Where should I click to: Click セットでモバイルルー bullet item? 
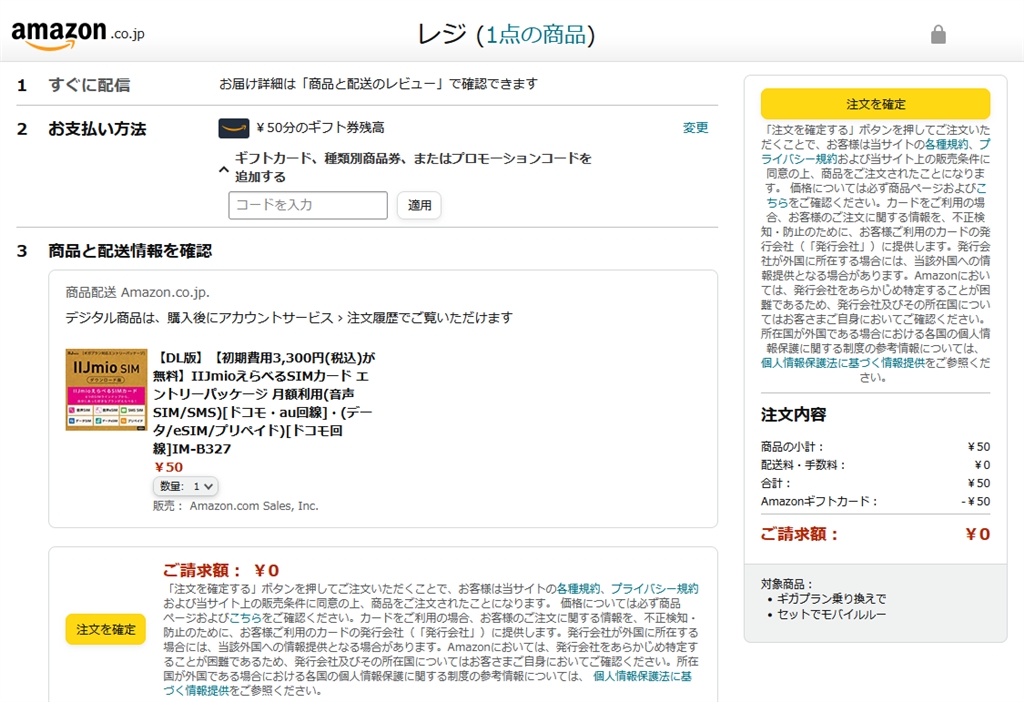pos(831,614)
